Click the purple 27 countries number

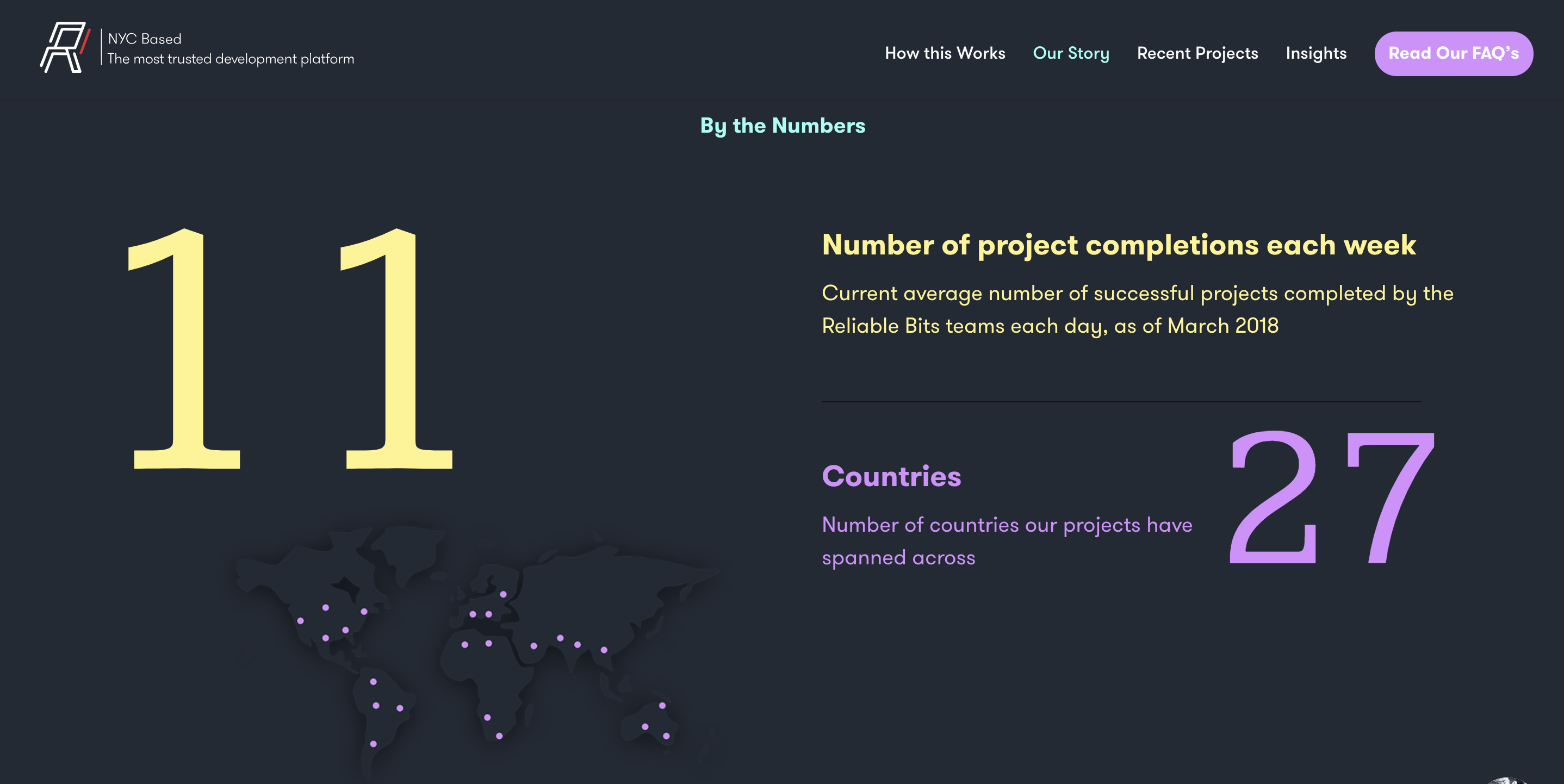pyautogui.click(x=1330, y=497)
